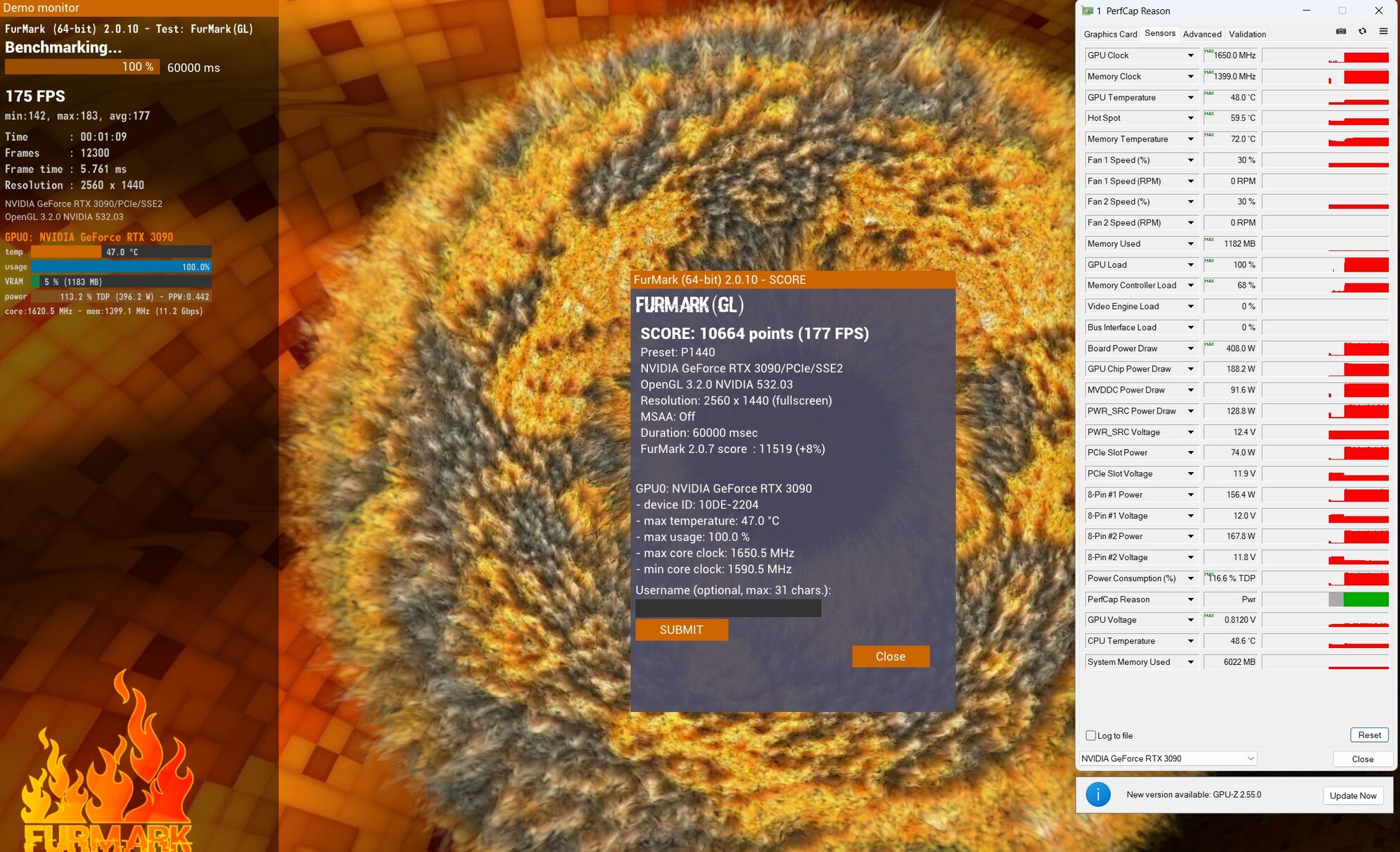Open the Advanced tab
The width and height of the screenshot is (1400, 852).
tap(1202, 34)
